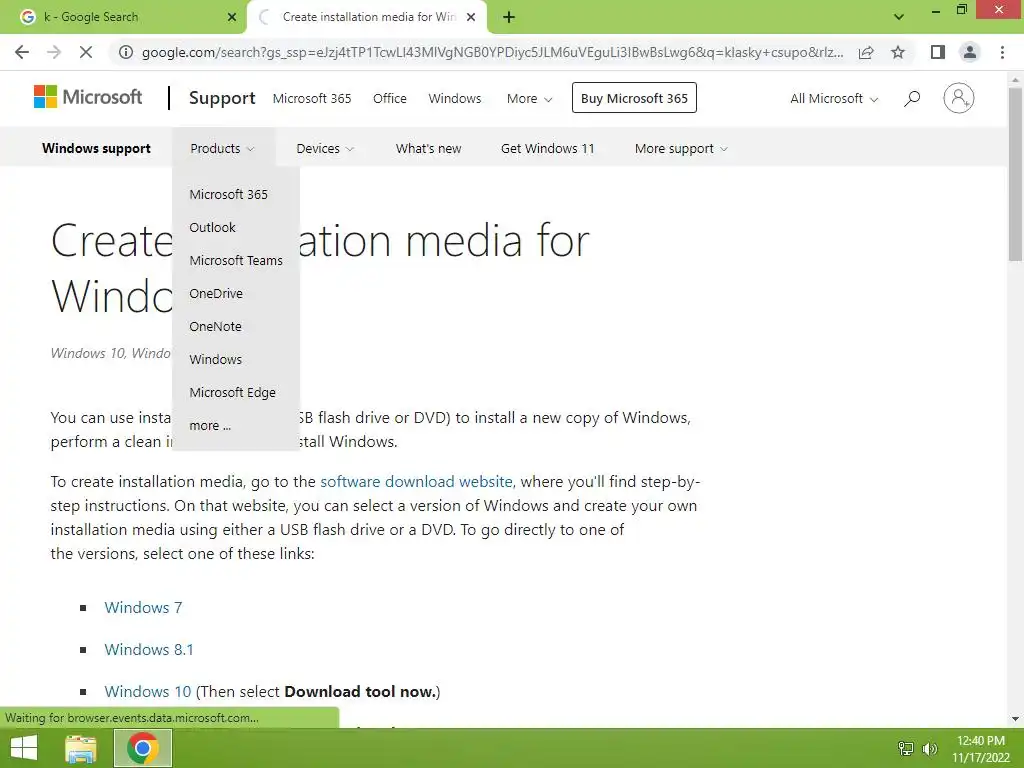Viewport: 1024px width, 768px height.
Task: Open Windows Start button
Action: point(24,748)
